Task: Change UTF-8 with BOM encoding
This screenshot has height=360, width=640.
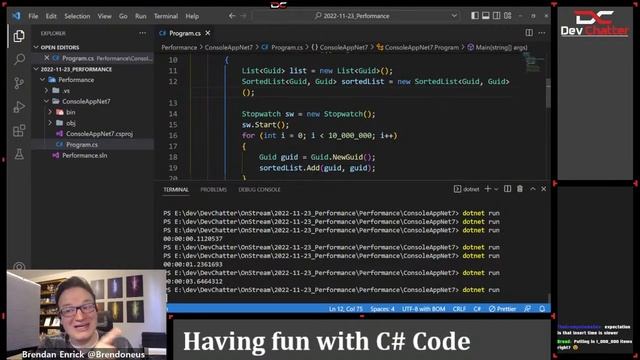Action: (423, 309)
